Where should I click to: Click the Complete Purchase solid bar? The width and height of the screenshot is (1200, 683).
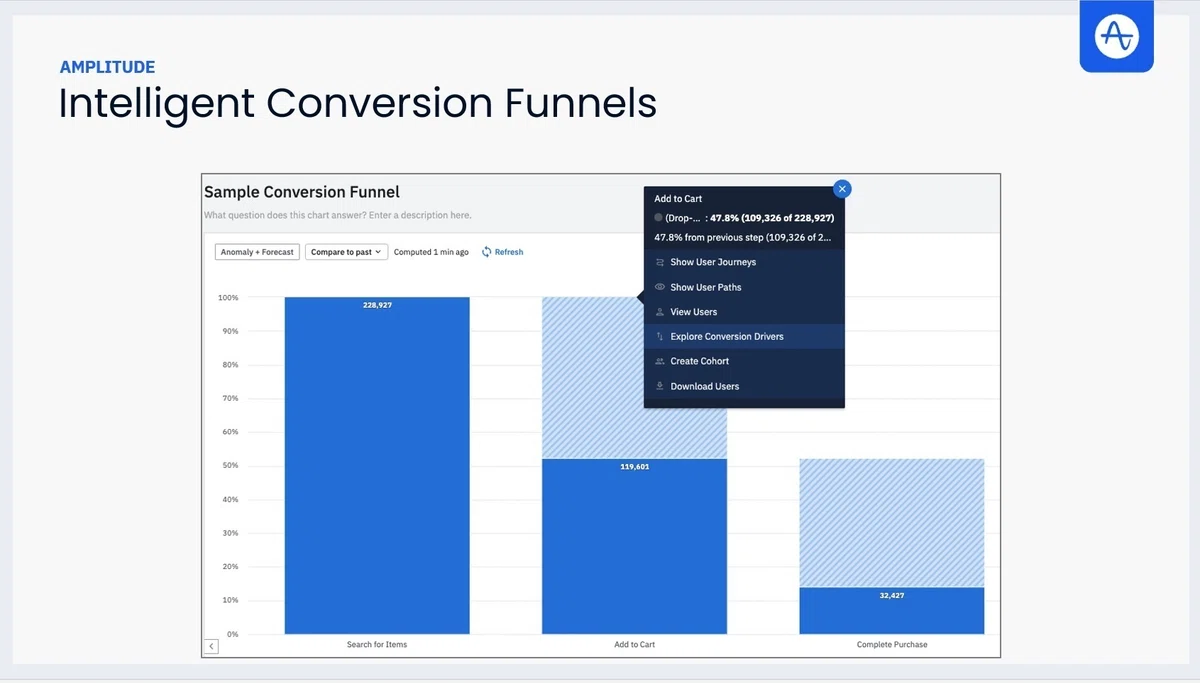pos(892,611)
